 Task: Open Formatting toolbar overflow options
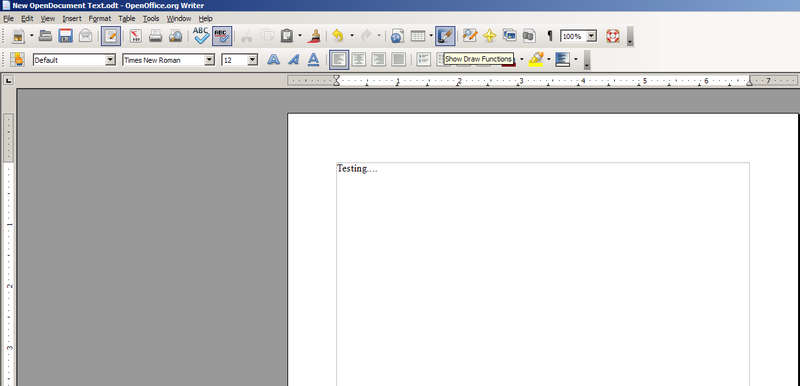587,60
